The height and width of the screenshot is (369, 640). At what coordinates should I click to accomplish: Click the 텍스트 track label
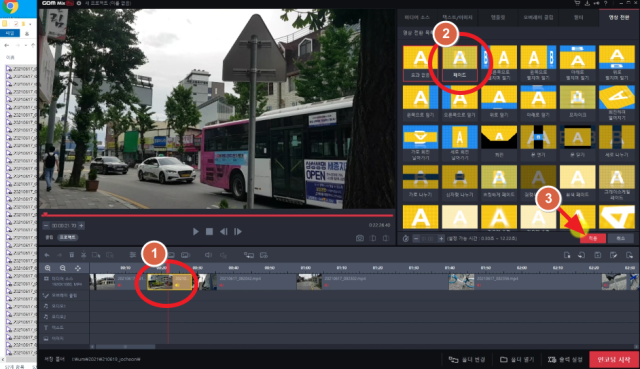point(58,327)
